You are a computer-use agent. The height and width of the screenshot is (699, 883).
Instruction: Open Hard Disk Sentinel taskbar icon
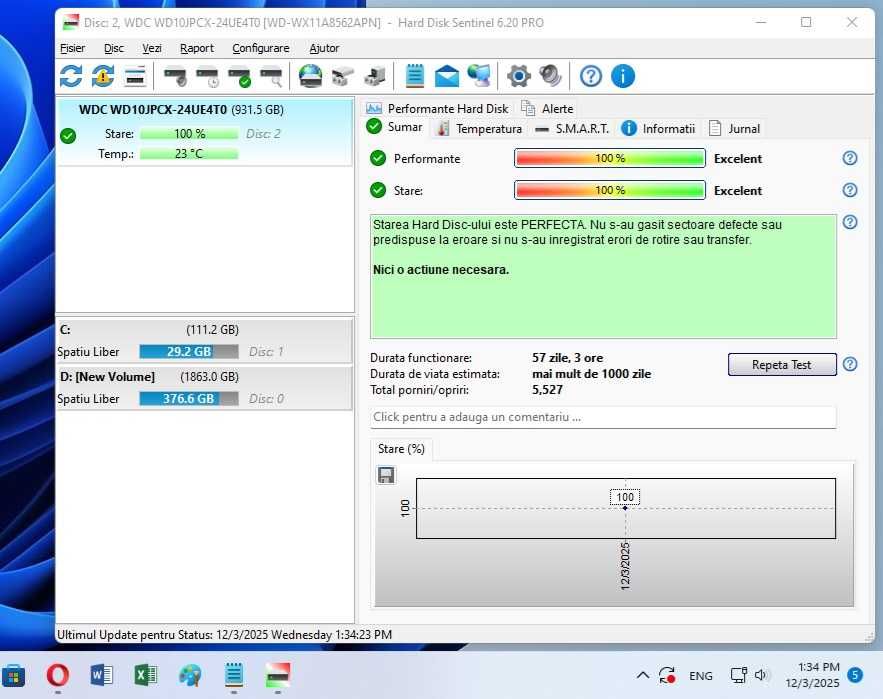coord(278,675)
